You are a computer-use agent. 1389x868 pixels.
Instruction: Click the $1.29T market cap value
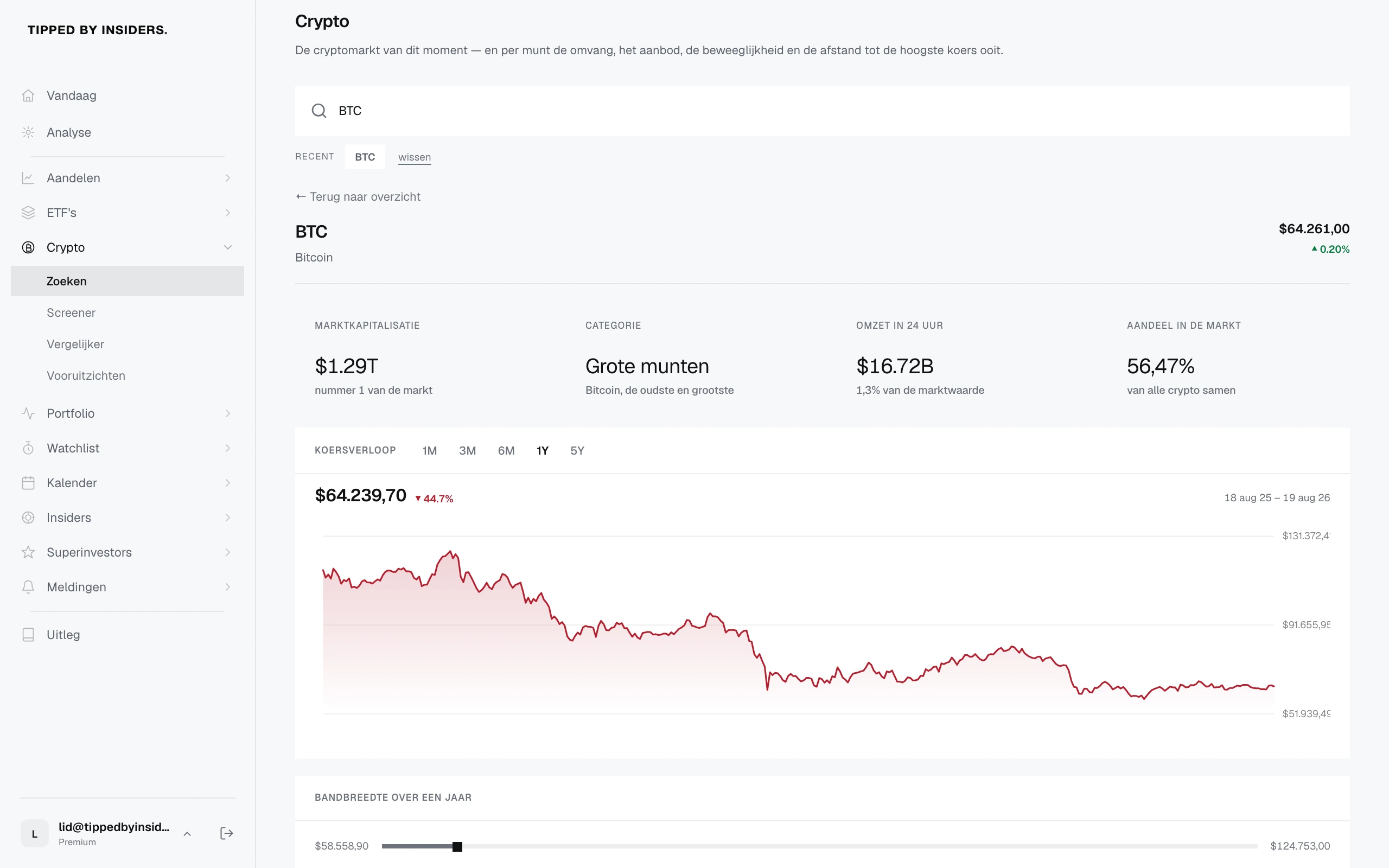(x=347, y=366)
